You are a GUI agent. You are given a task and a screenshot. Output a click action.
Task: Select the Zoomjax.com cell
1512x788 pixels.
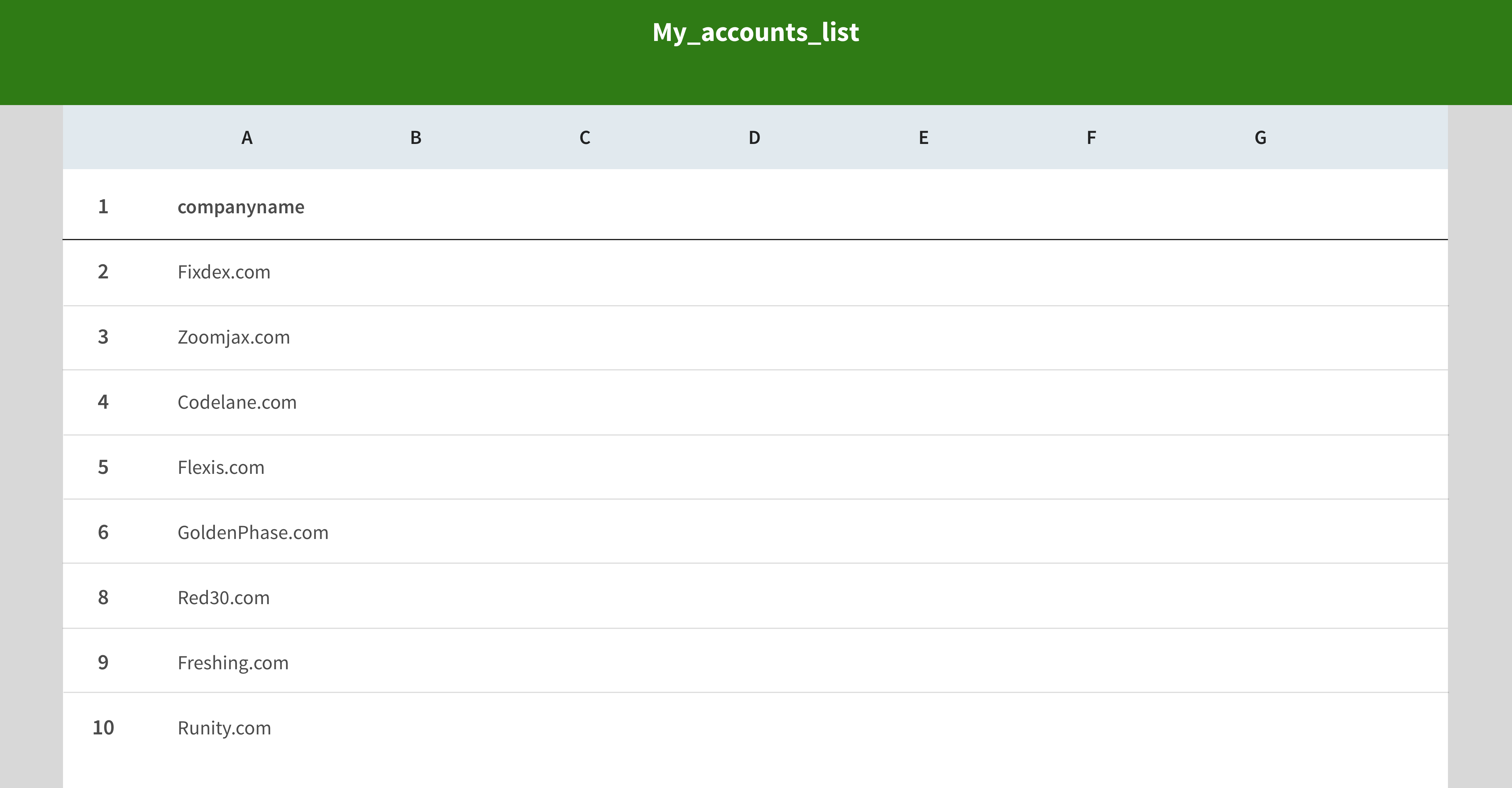(x=233, y=337)
